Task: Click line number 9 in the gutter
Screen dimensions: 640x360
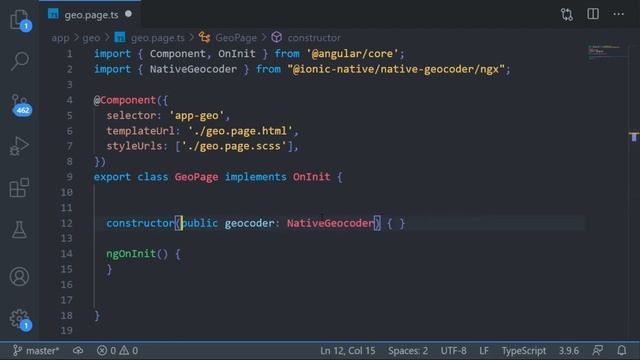Action: click(69, 177)
